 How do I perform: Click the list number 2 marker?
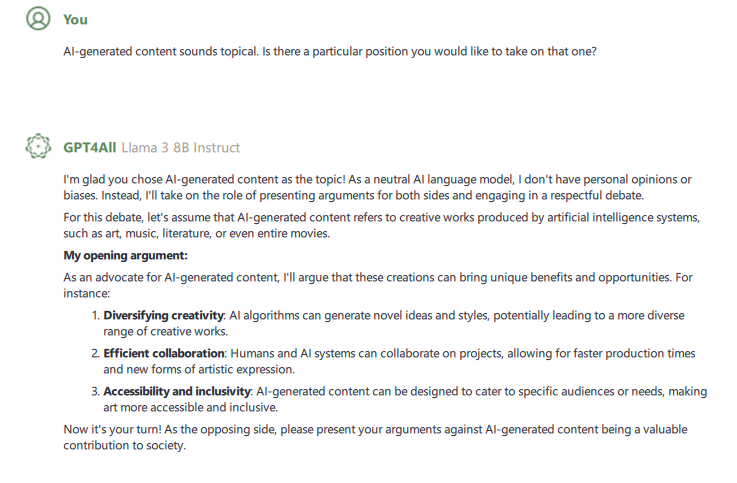tap(95, 354)
